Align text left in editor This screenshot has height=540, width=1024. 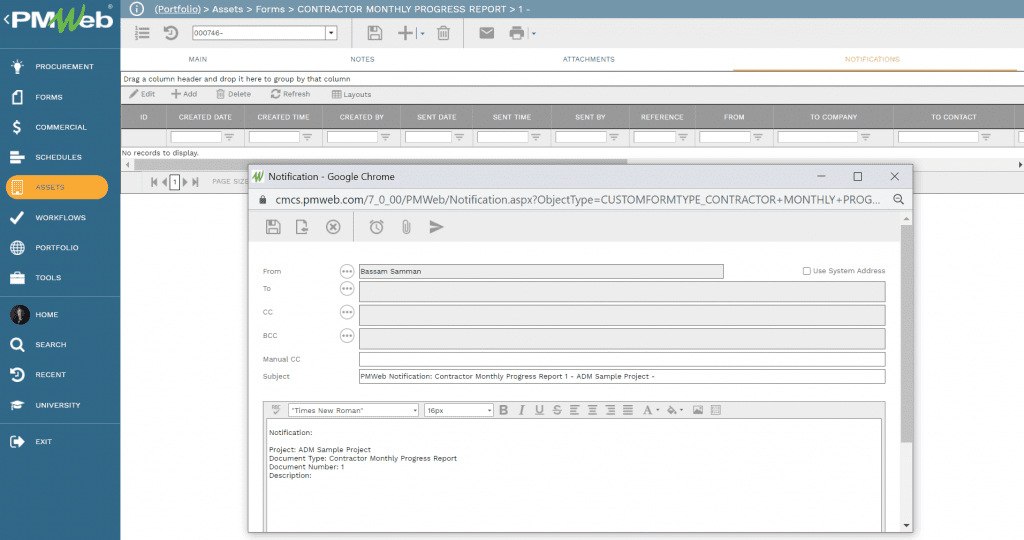[575, 410]
